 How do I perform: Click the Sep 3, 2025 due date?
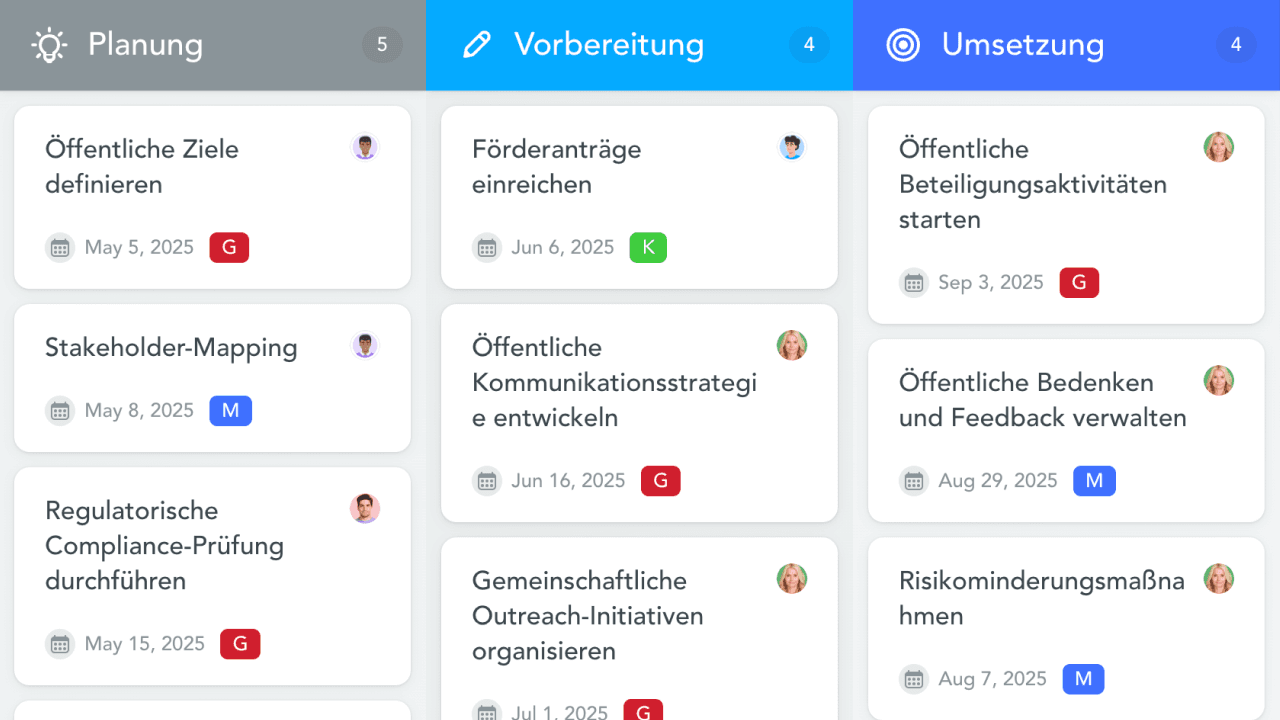990,283
